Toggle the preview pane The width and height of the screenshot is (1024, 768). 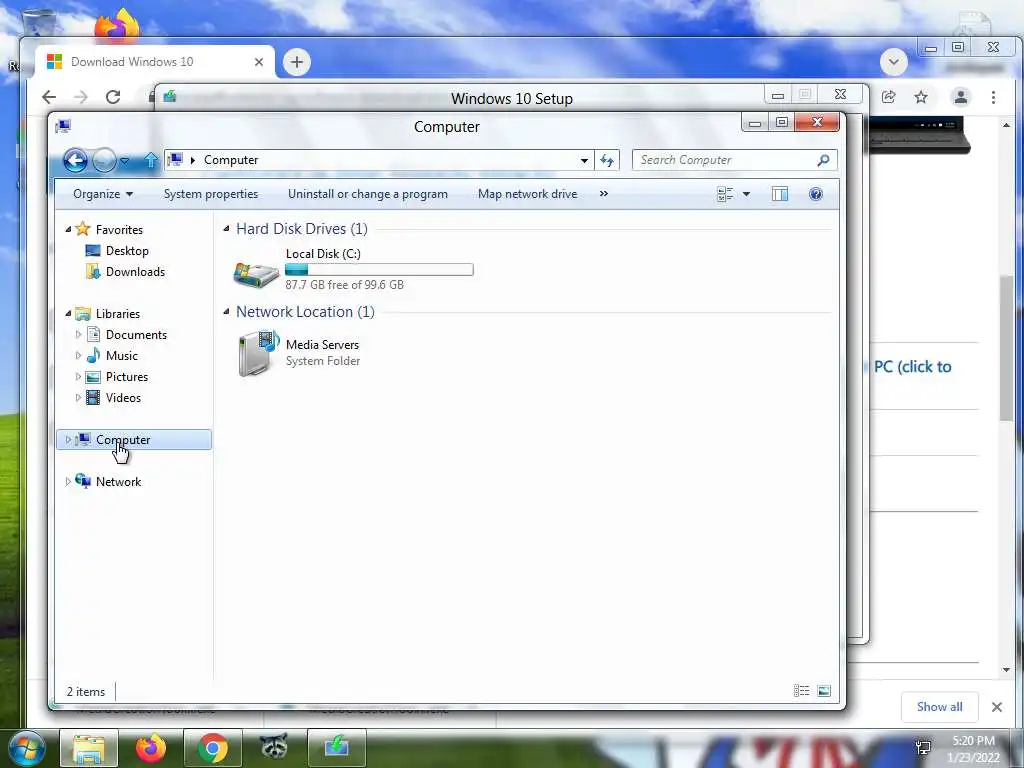tap(780, 194)
